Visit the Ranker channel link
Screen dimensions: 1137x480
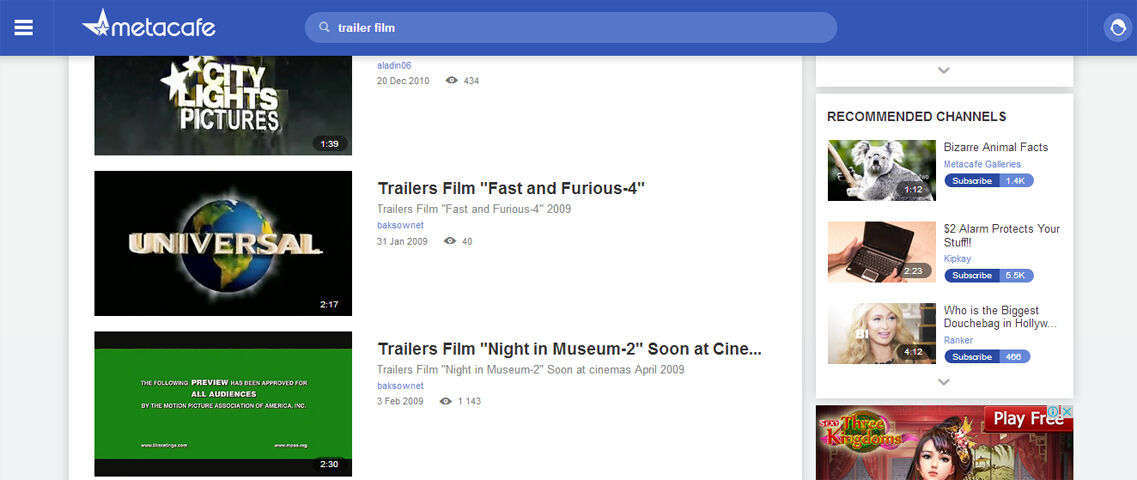(958, 340)
